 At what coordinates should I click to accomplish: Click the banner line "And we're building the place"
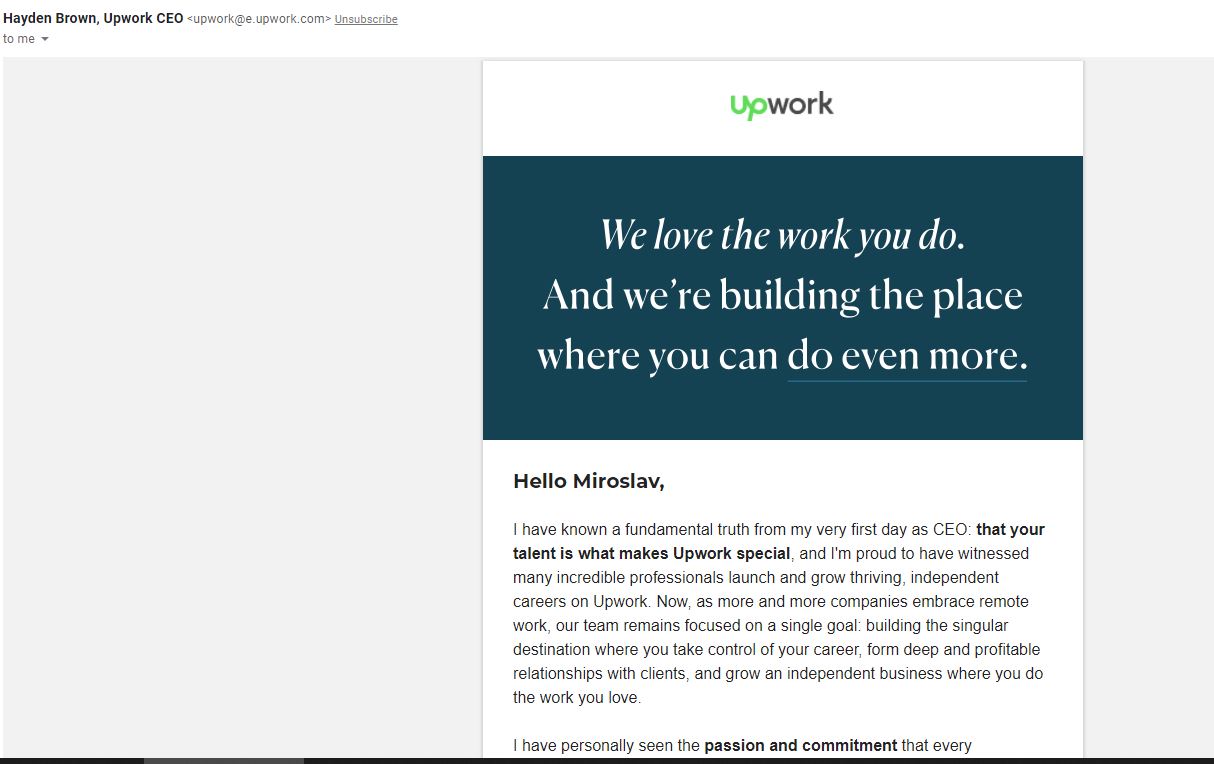(783, 296)
